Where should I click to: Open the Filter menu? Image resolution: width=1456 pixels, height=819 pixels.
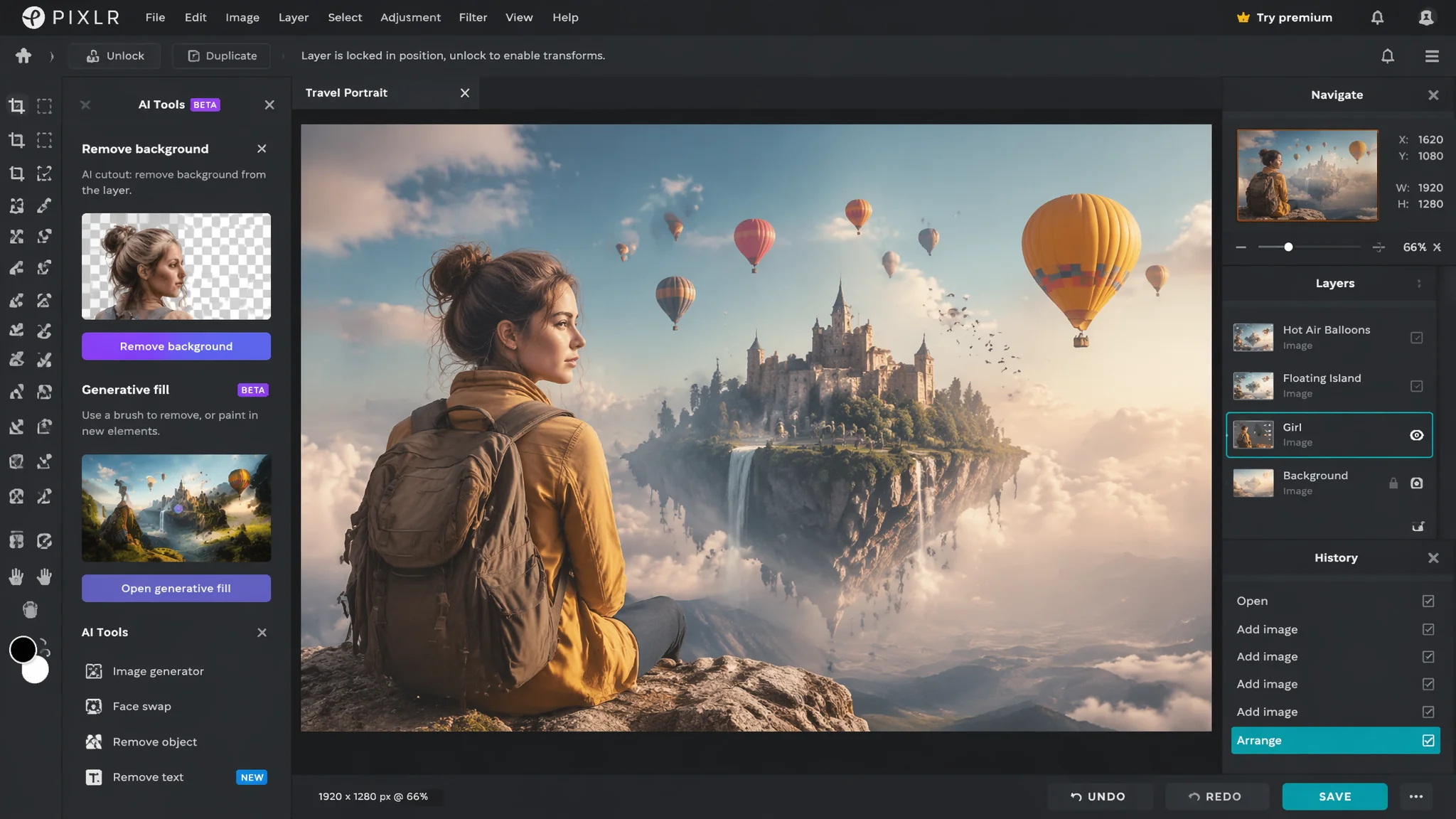[x=473, y=17]
